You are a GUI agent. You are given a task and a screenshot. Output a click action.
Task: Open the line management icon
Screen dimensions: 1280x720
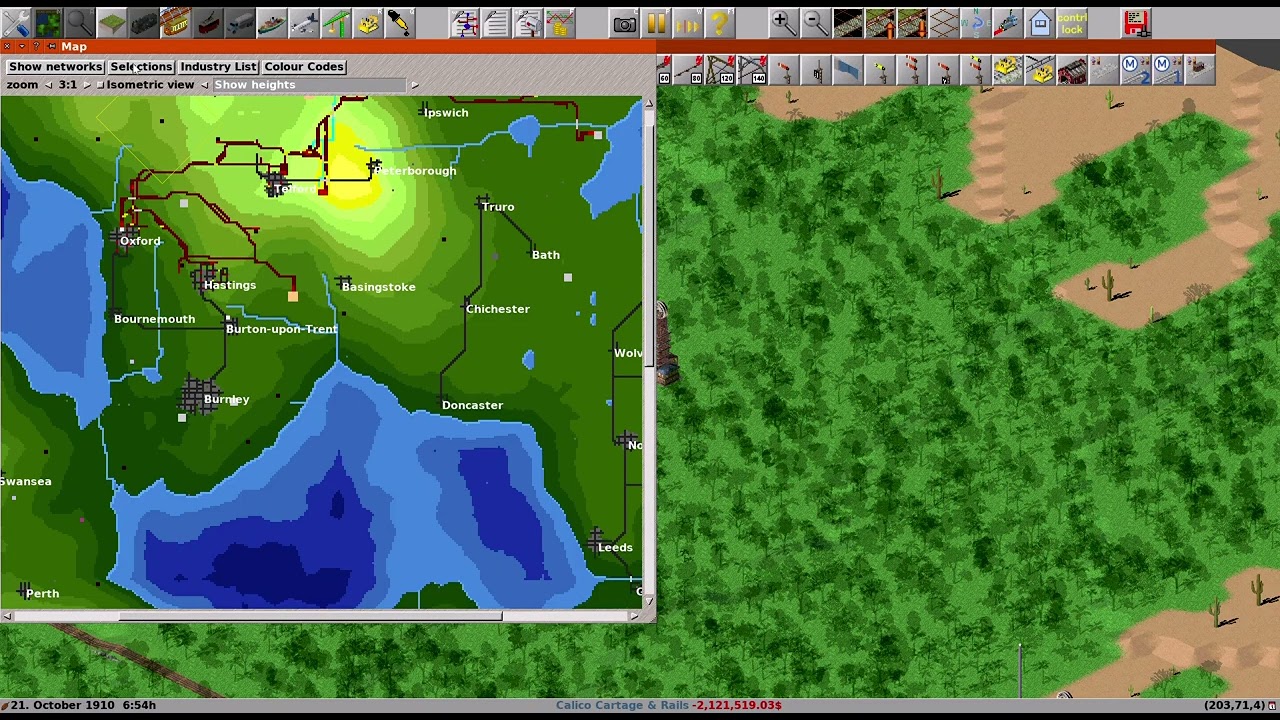(464, 22)
